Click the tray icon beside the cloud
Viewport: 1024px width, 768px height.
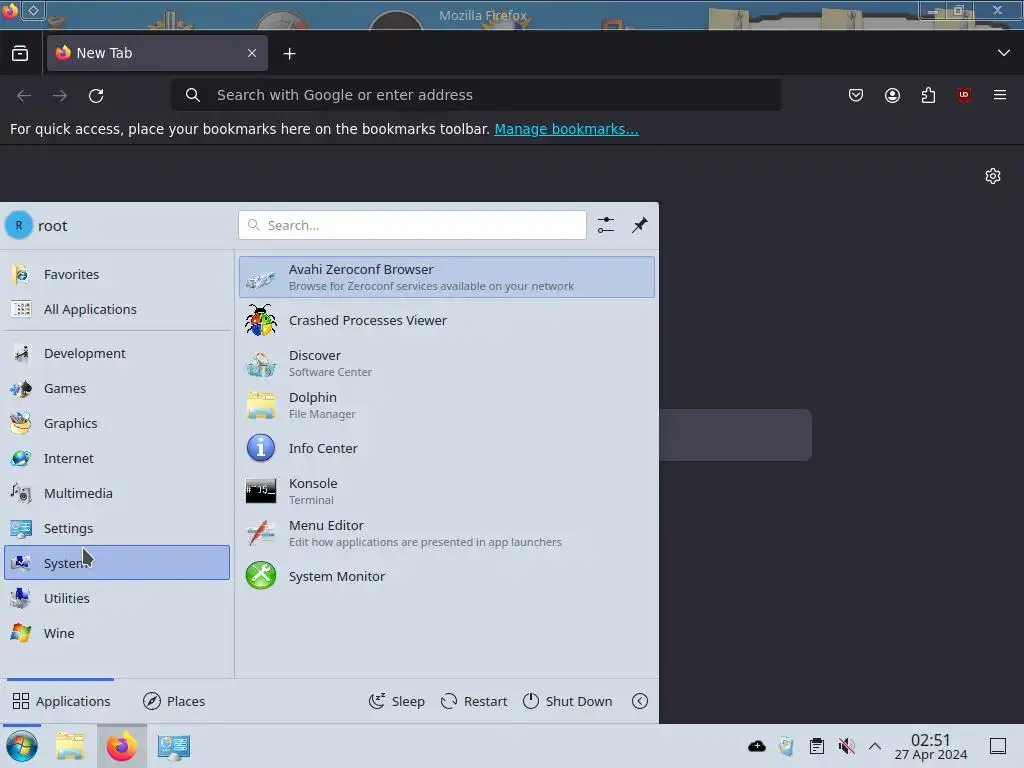click(x=786, y=746)
